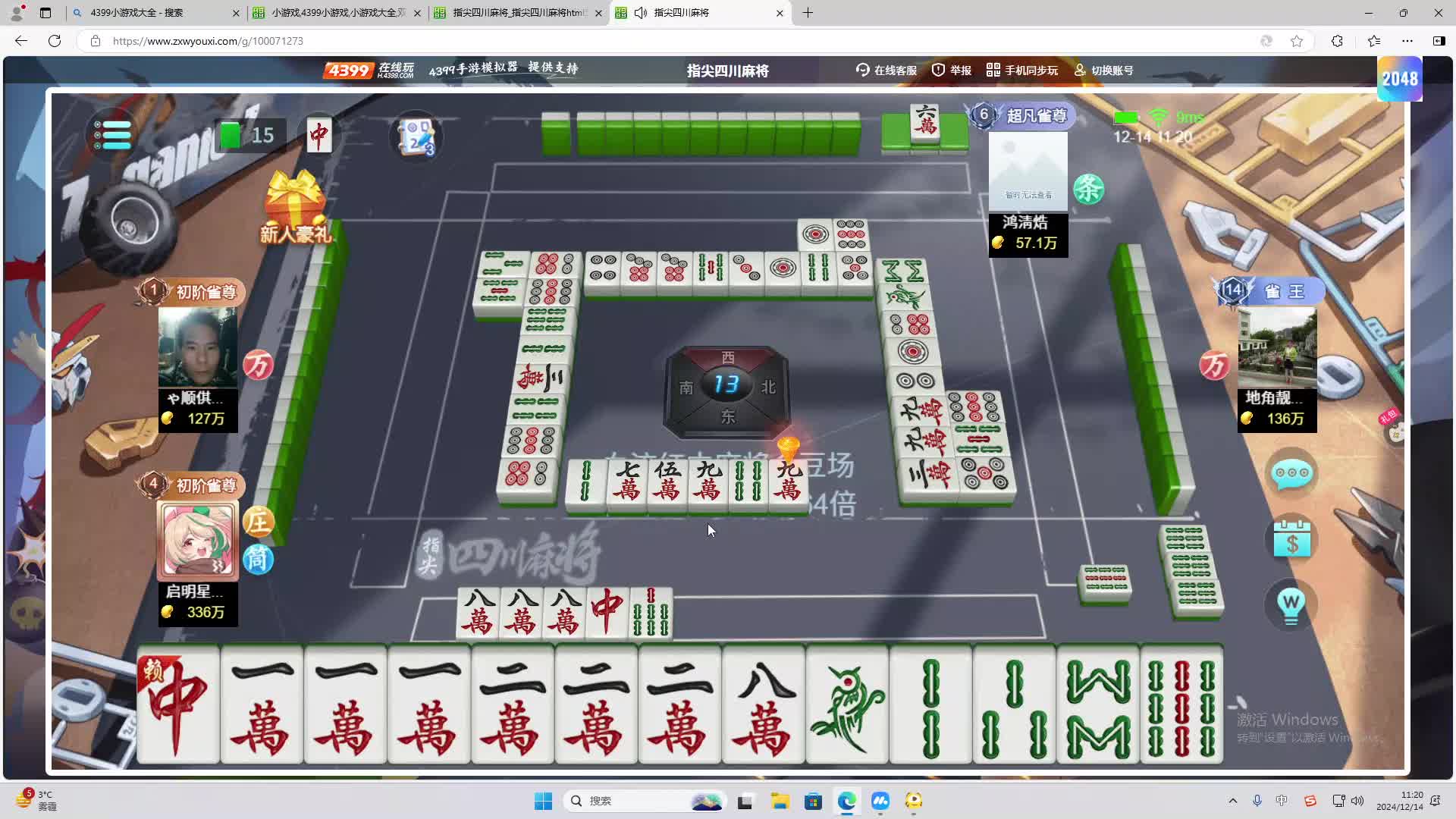Mute audio on the playing tab
This screenshot has height=819, width=1456.
(x=641, y=13)
